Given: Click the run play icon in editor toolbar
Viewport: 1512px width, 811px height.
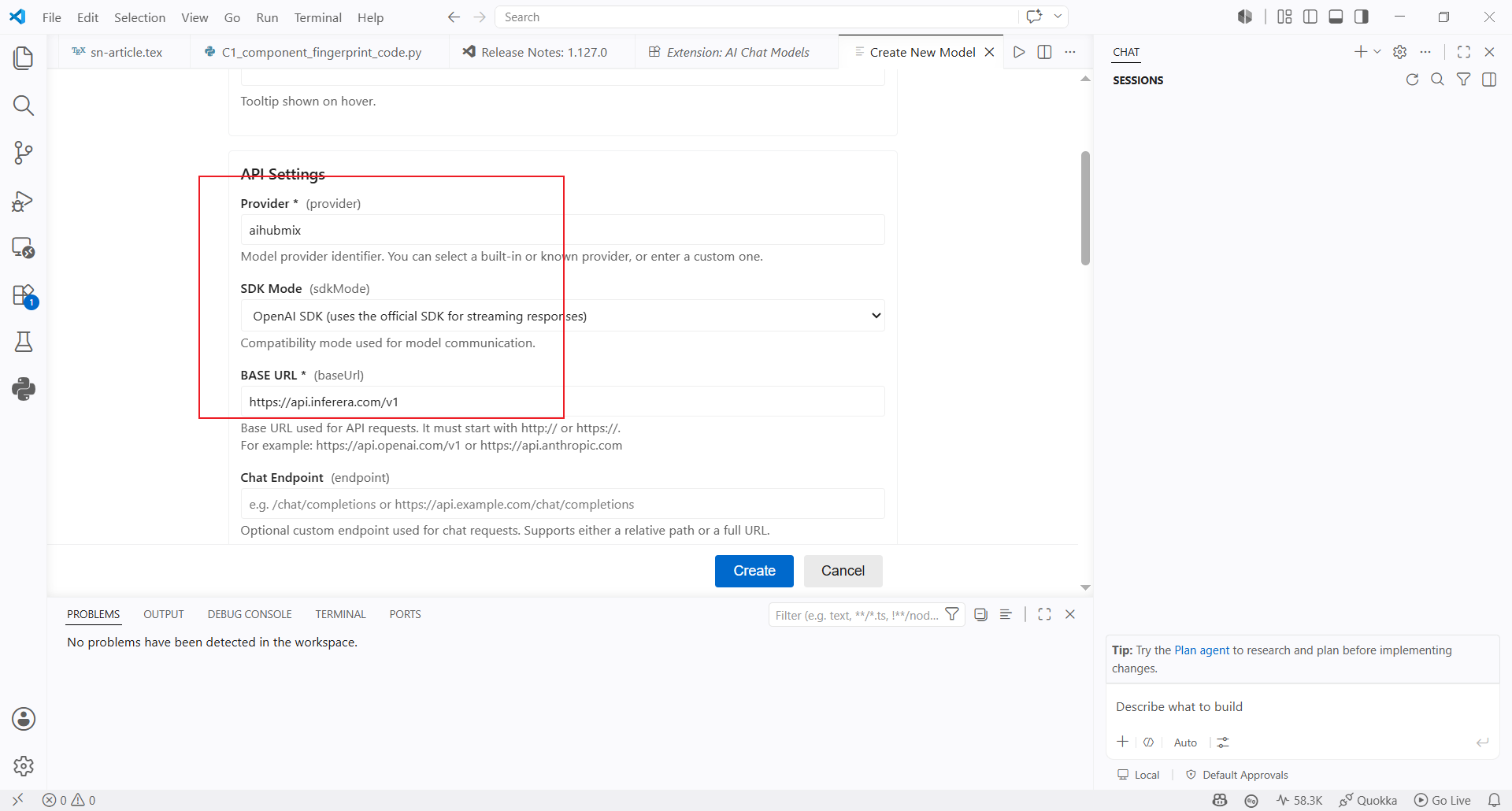Looking at the screenshot, I should coord(1019,52).
